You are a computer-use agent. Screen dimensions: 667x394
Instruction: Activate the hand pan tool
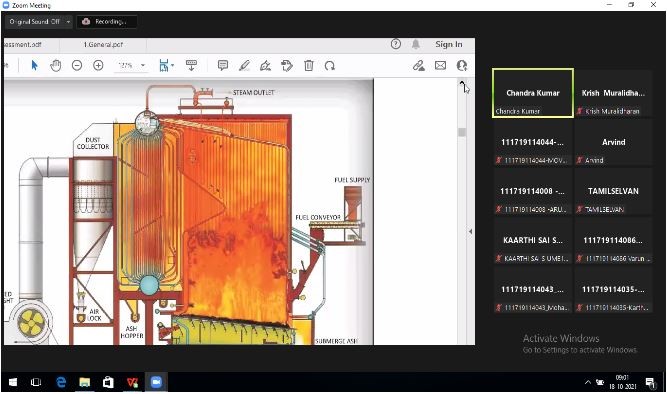pos(56,66)
